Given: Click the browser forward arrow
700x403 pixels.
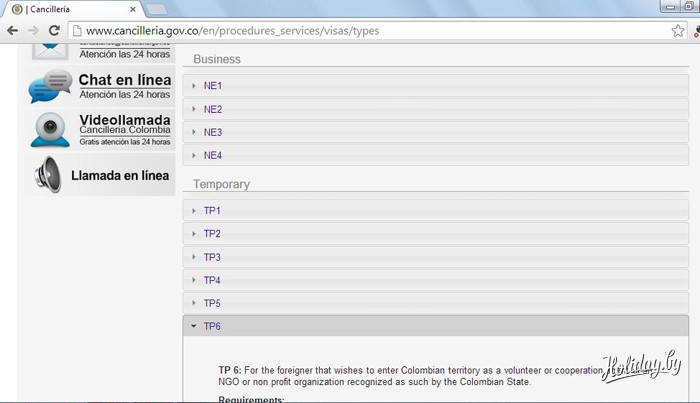Looking at the screenshot, I should click(34, 31).
